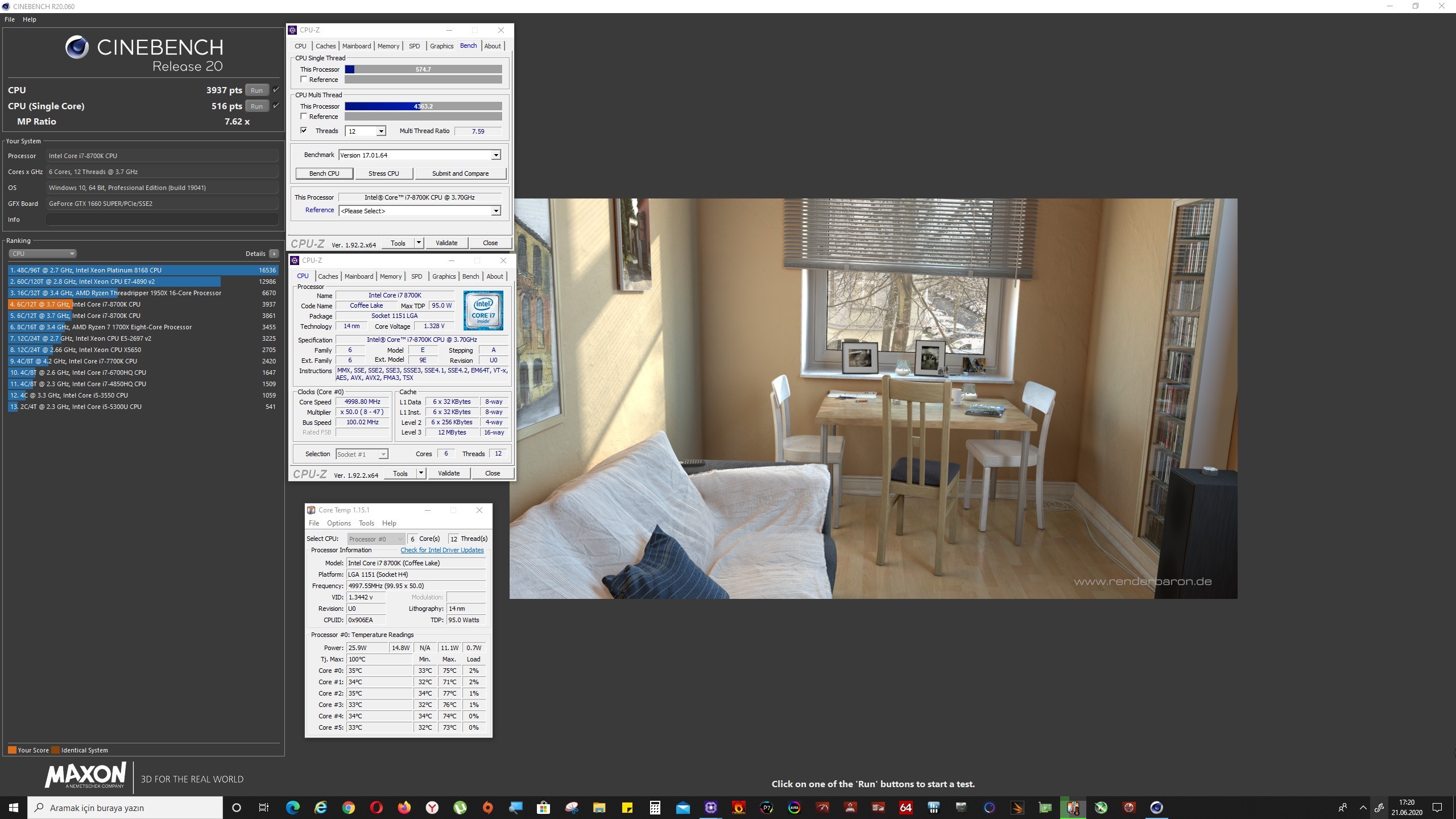Viewport: 1456px width, 819px height.
Task: Open Core Temp Tools menu
Action: click(366, 523)
